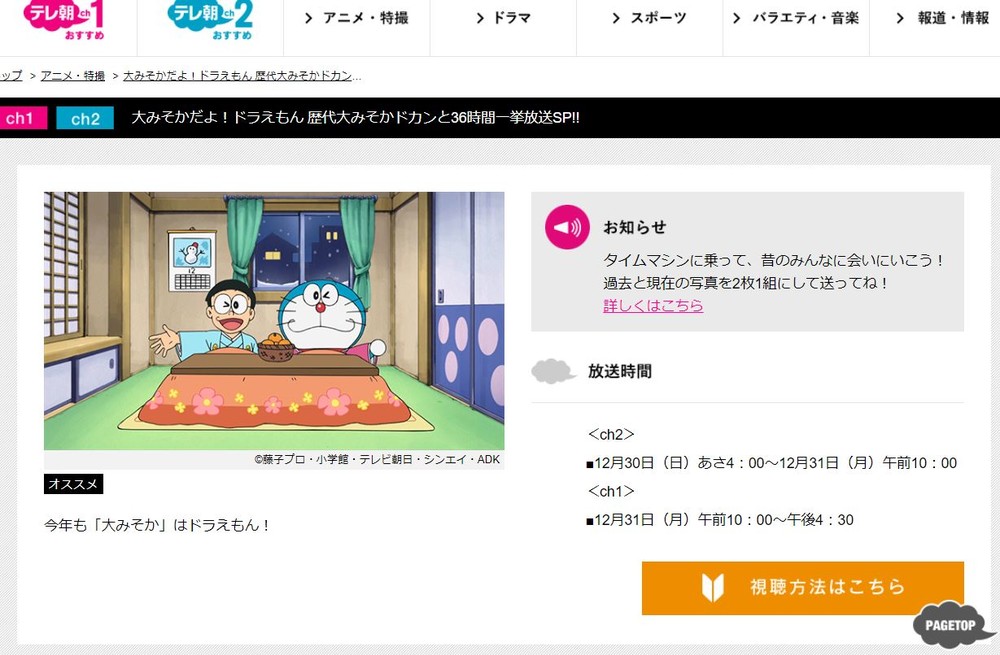
Task: Click the black オススメ tag
Action: pos(73,484)
